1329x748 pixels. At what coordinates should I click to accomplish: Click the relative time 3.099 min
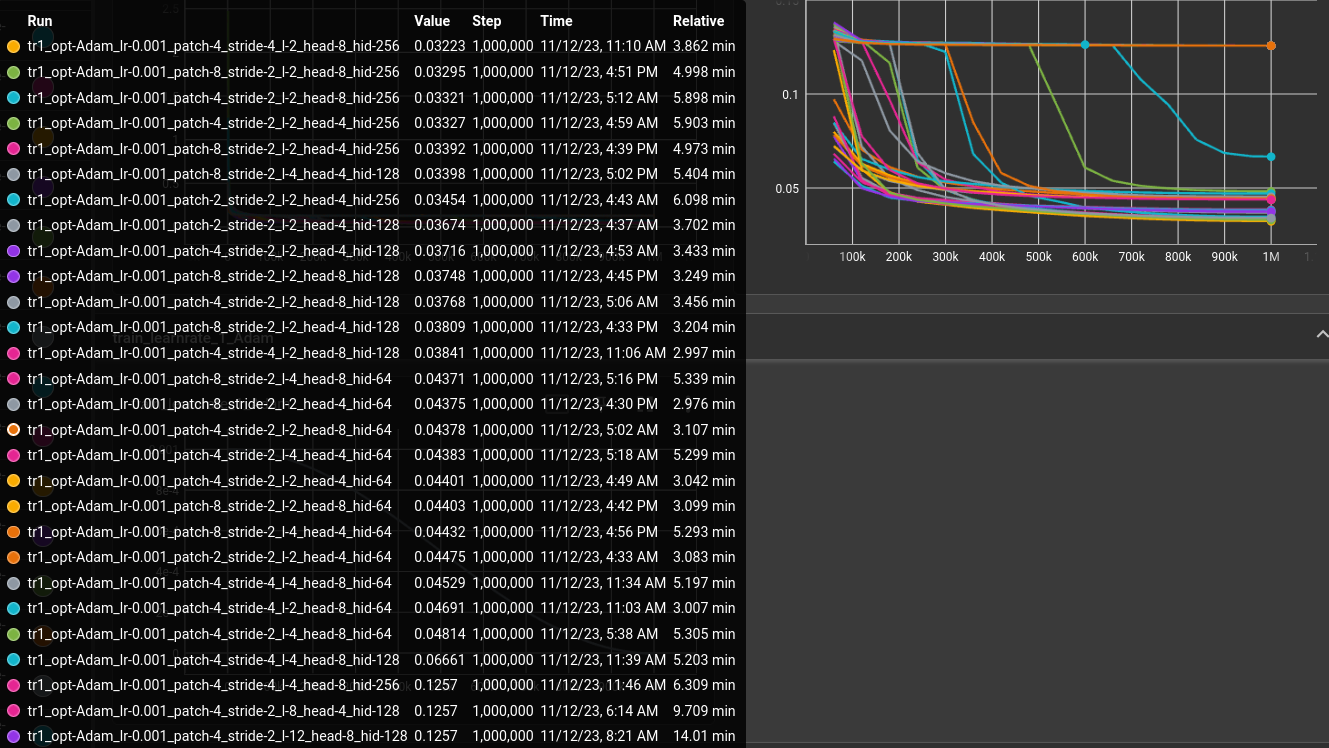pos(704,507)
